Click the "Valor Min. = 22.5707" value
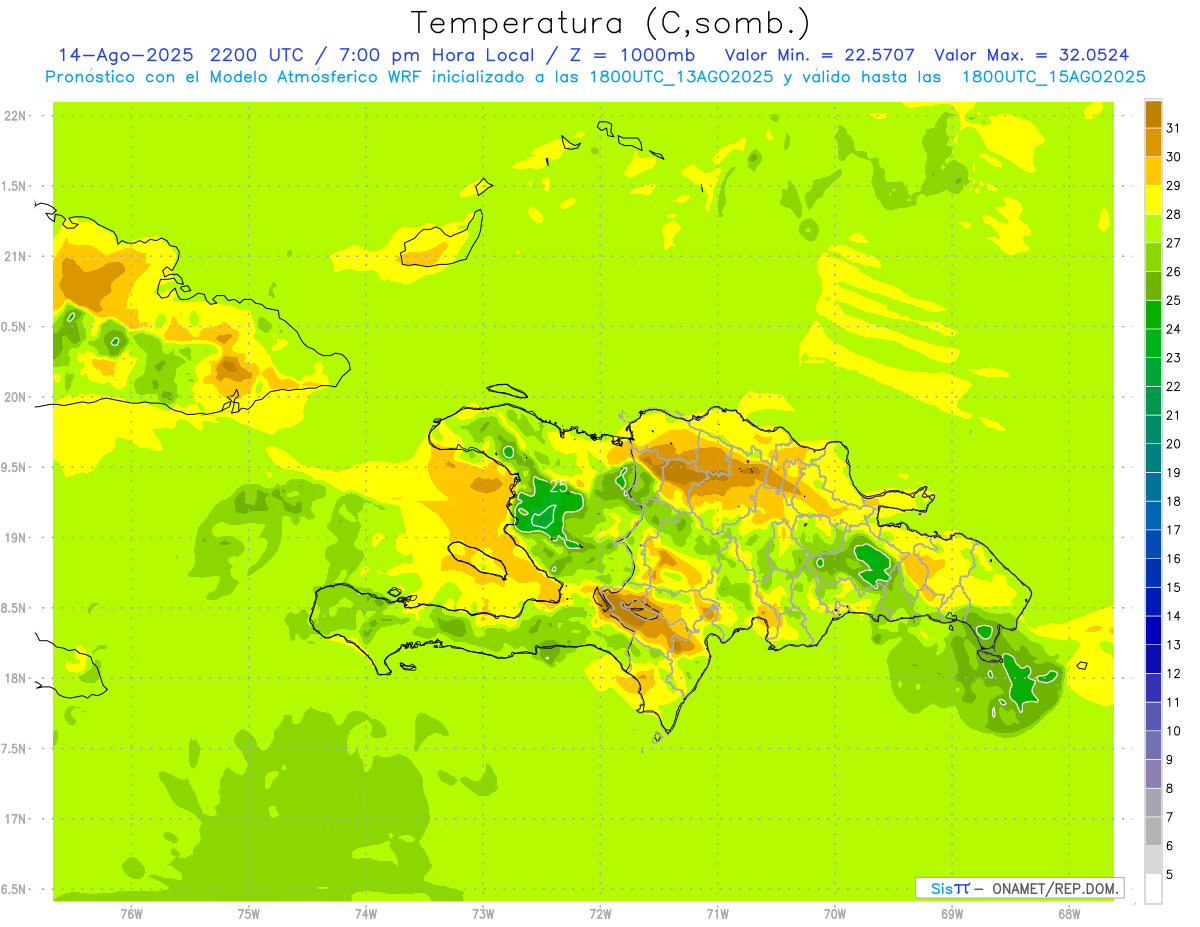 click(819, 55)
